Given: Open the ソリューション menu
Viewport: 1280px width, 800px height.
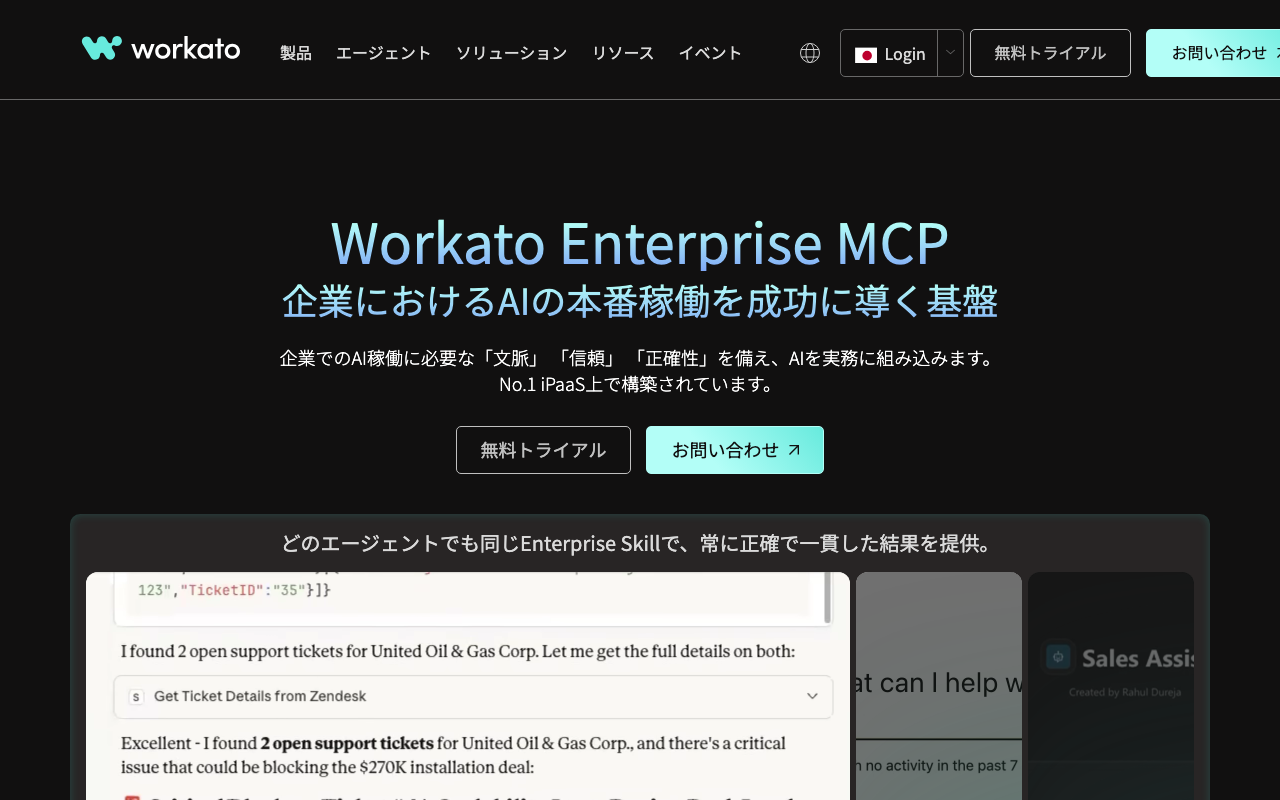Looking at the screenshot, I should pos(511,53).
